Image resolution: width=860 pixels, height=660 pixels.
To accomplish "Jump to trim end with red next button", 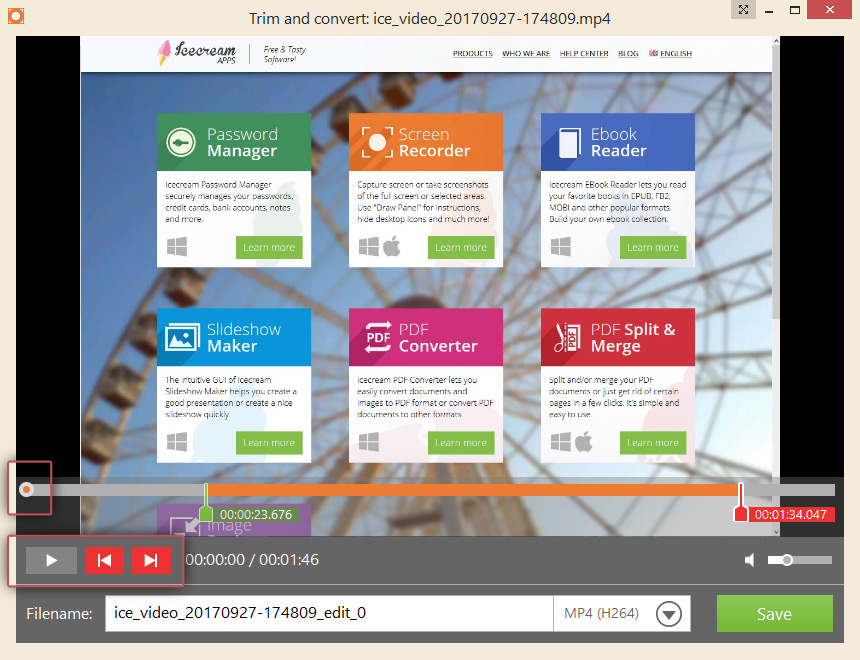I will 151,560.
